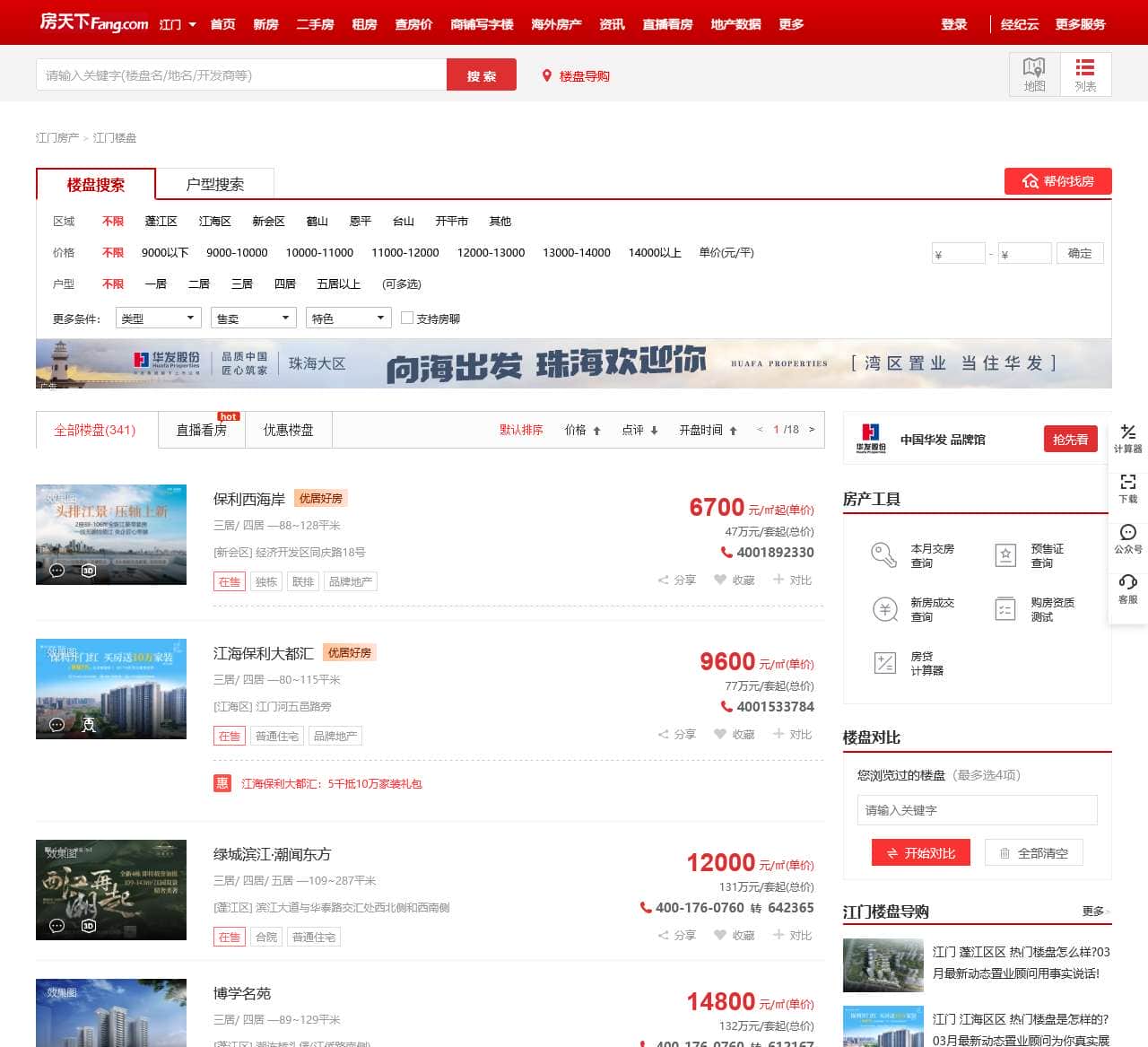Viewport: 1148px width, 1047px height.
Task: Select 四居 room type filter
Action: coord(285,284)
